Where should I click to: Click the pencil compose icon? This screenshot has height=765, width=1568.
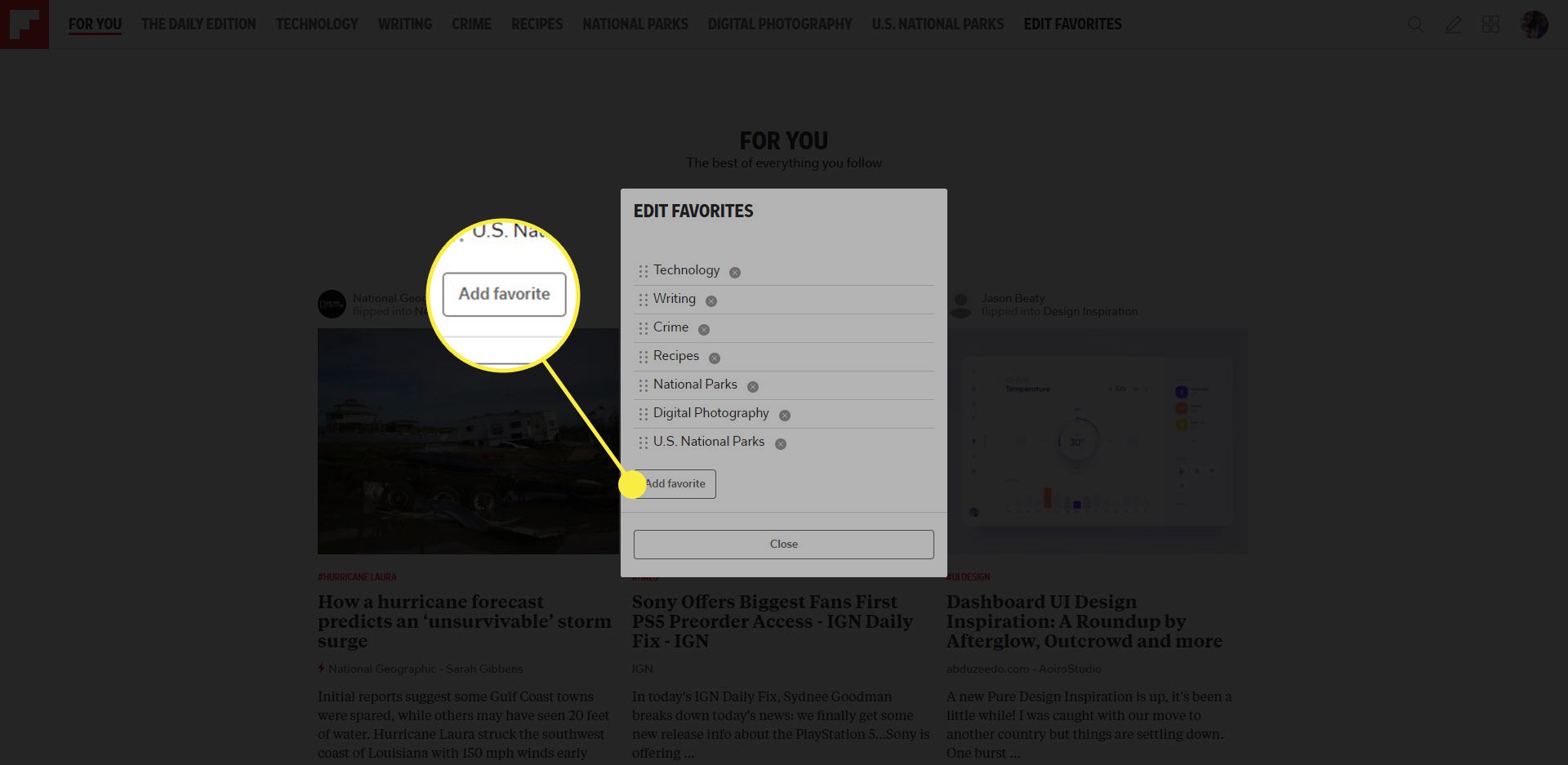coord(1453,24)
